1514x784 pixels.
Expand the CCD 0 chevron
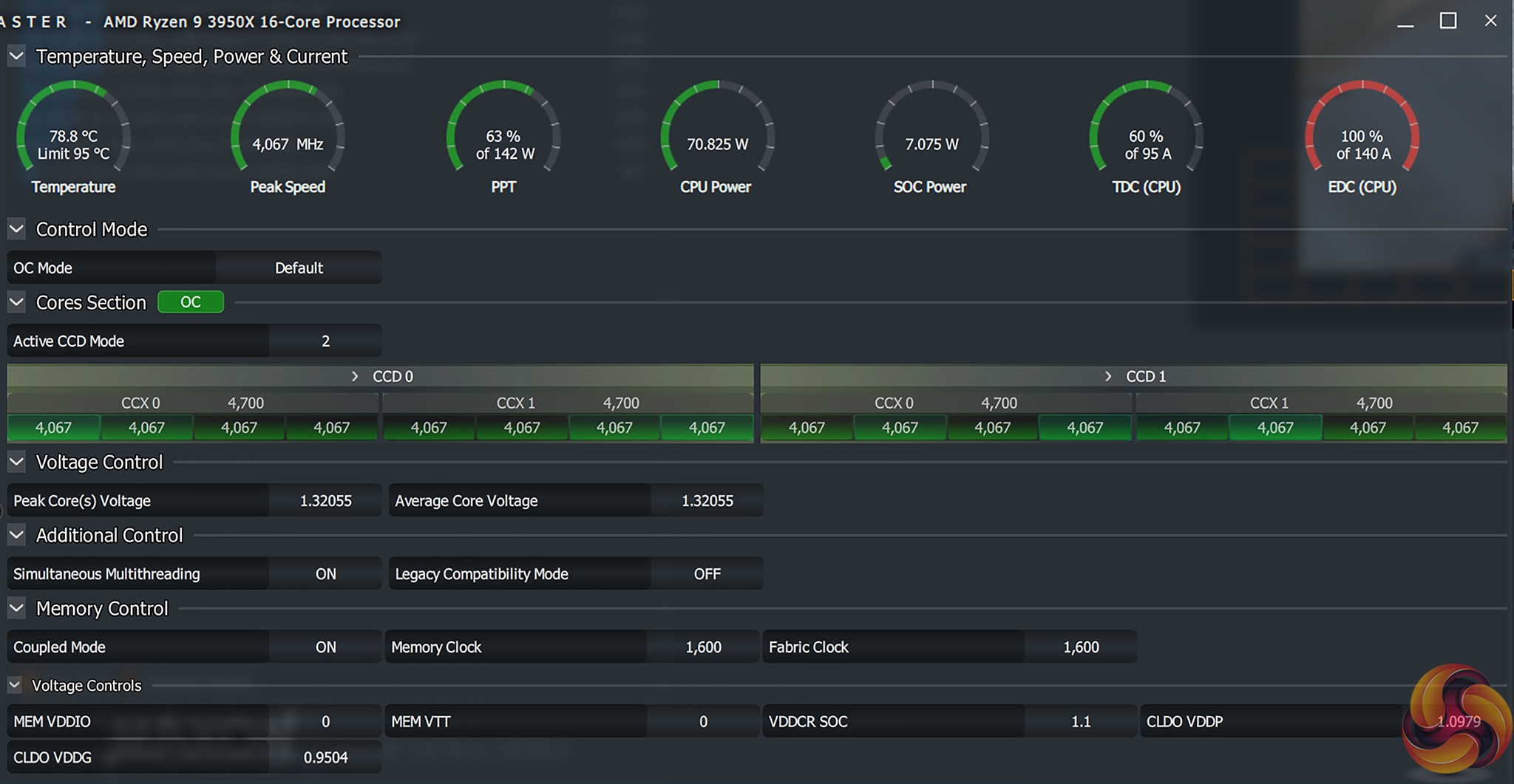click(355, 377)
